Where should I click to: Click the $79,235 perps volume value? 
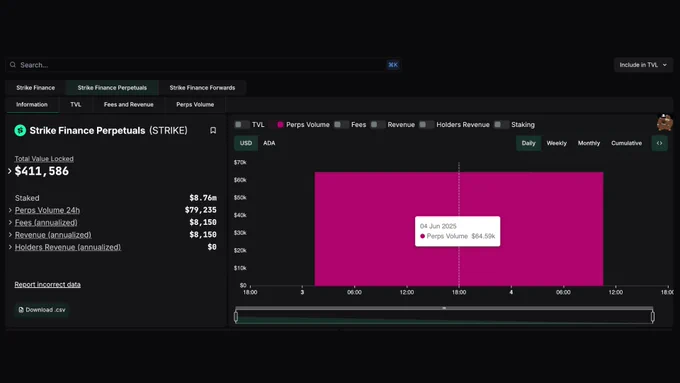click(x=200, y=210)
